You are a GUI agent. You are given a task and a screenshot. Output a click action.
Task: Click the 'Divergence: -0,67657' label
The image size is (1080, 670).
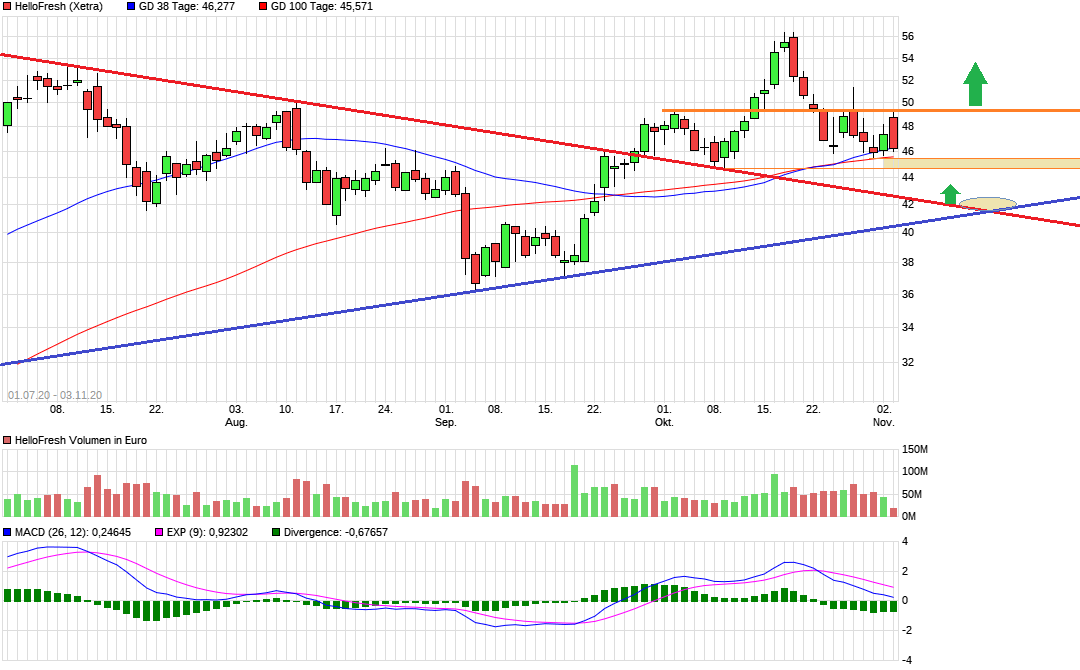click(x=335, y=532)
